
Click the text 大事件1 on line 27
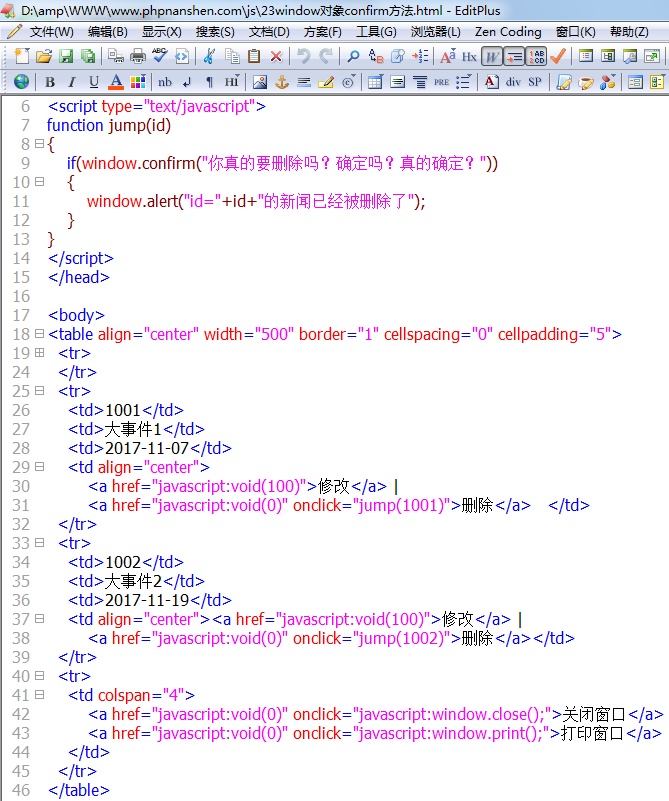(x=133, y=429)
